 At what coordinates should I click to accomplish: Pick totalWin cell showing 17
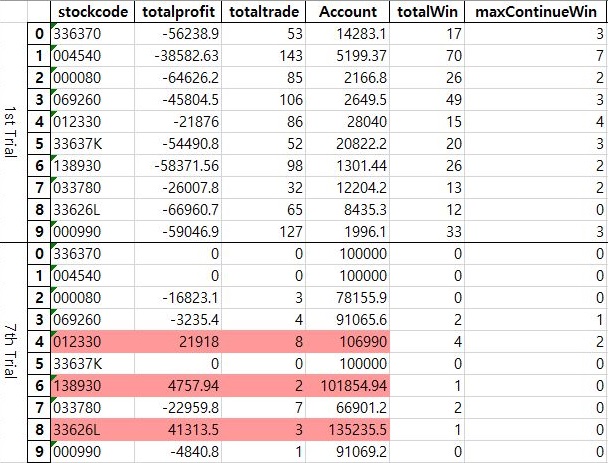[427, 34]
